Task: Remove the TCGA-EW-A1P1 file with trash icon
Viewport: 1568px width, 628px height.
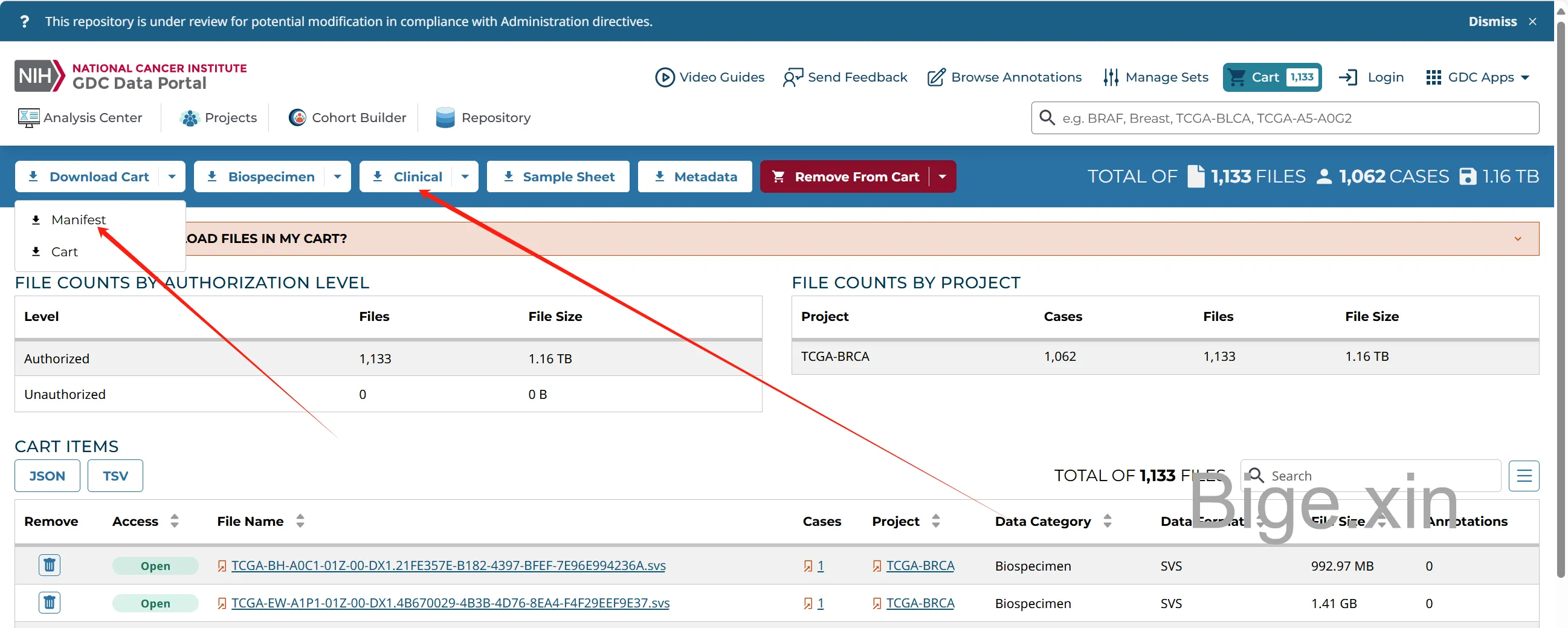Action: pos(50,603)
